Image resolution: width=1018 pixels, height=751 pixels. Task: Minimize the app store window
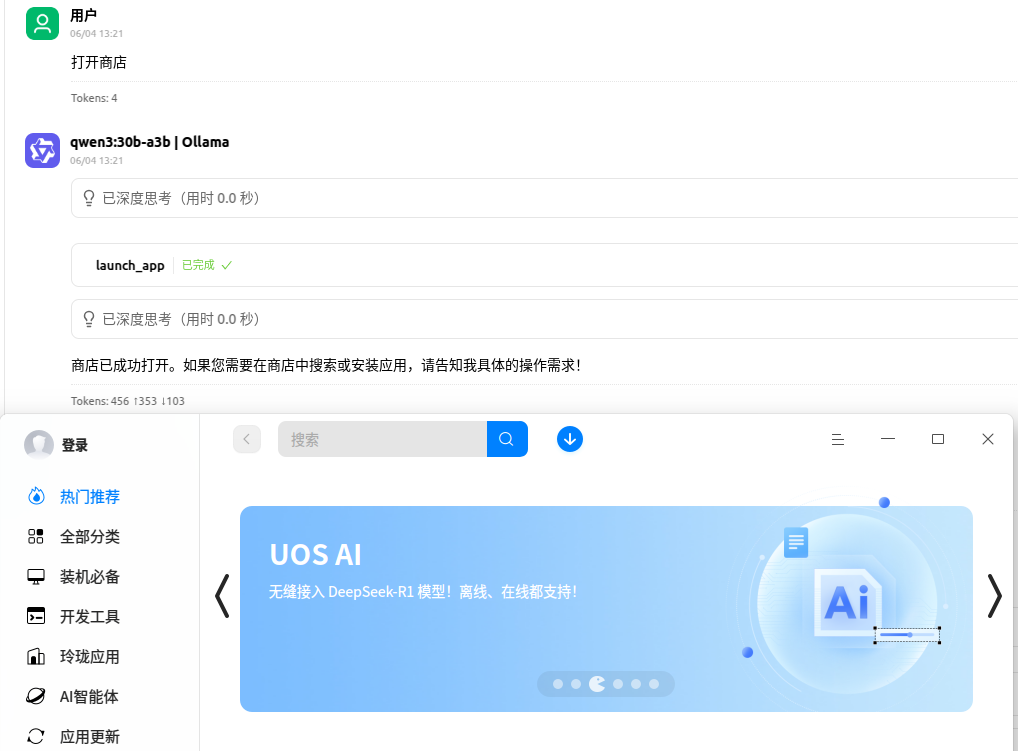point(888,439)
